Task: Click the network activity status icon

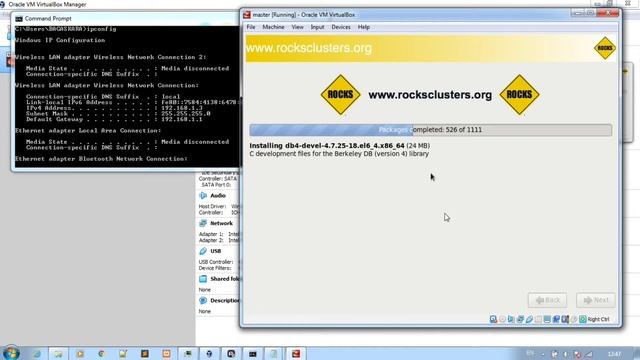Action: [520, 319]
